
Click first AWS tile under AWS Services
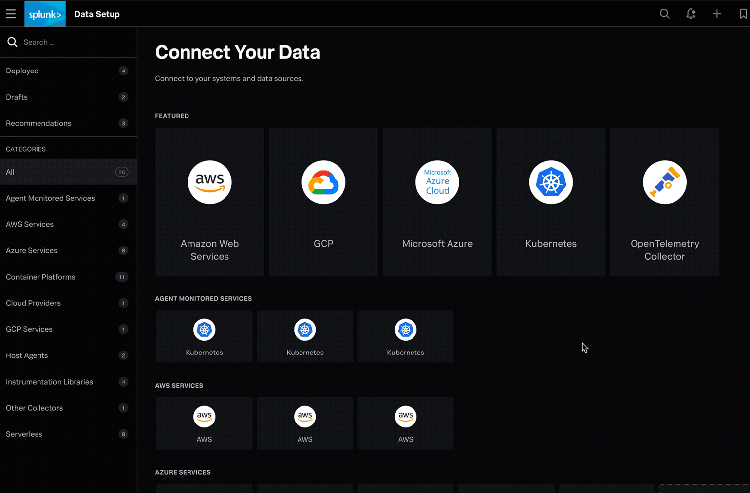pos(205,422)
